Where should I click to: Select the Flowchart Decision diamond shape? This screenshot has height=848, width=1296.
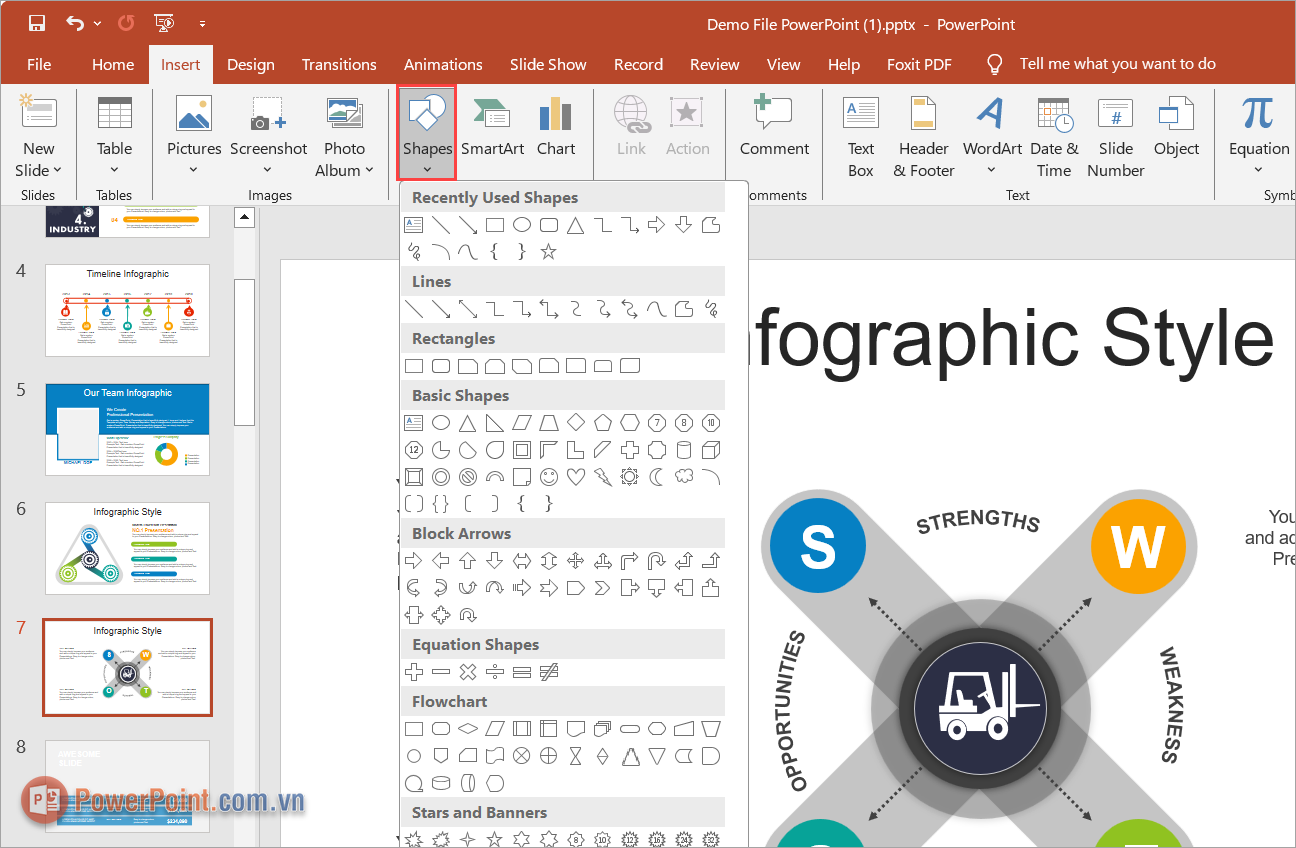tap(468, 729)
